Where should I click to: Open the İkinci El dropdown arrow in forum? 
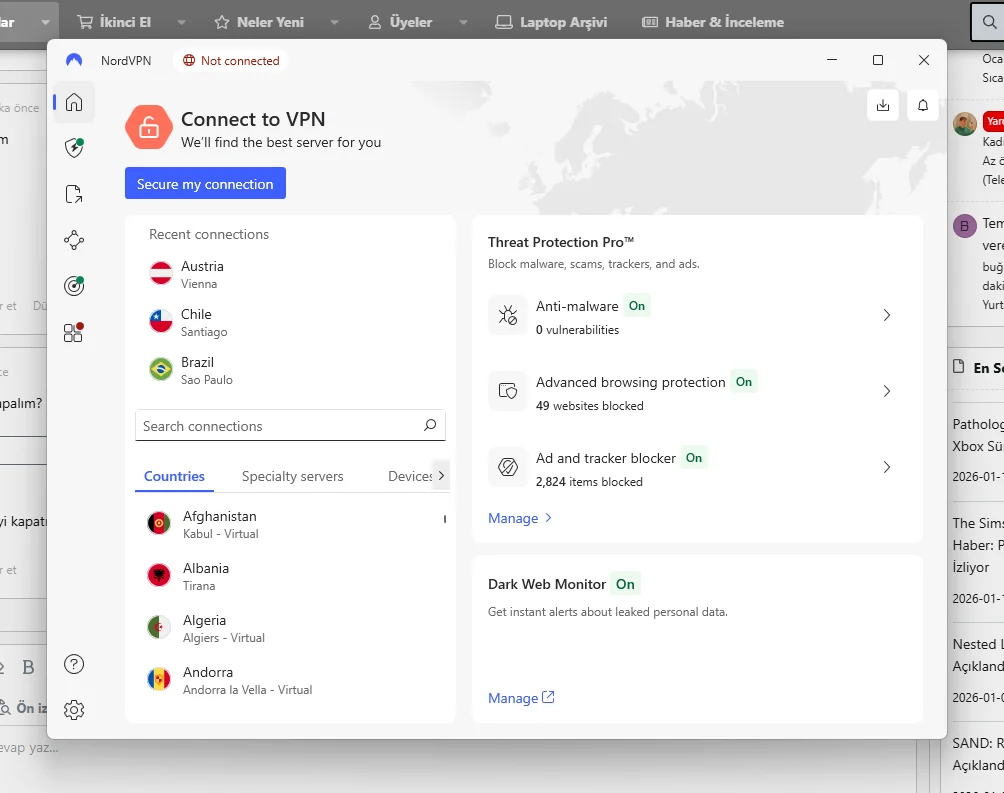[x=181, y=22]
